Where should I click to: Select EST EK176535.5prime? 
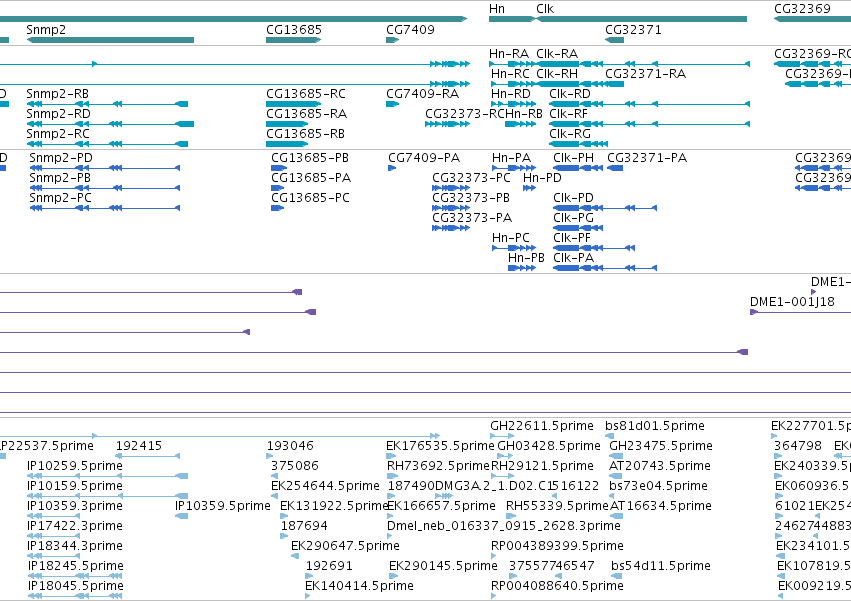click(x=440, y=446)
